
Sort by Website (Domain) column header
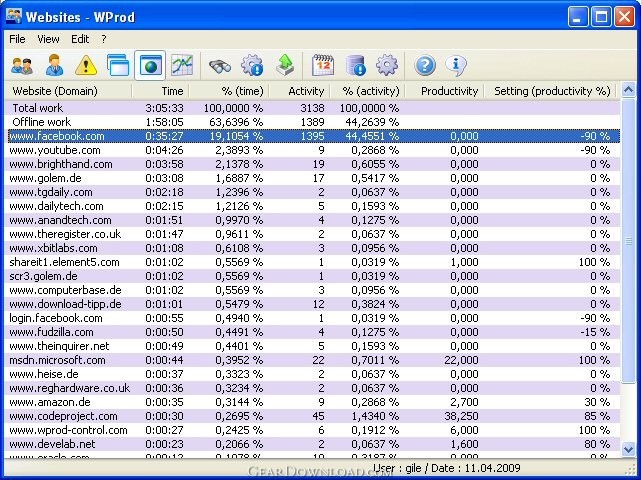[x=68, y=91]
